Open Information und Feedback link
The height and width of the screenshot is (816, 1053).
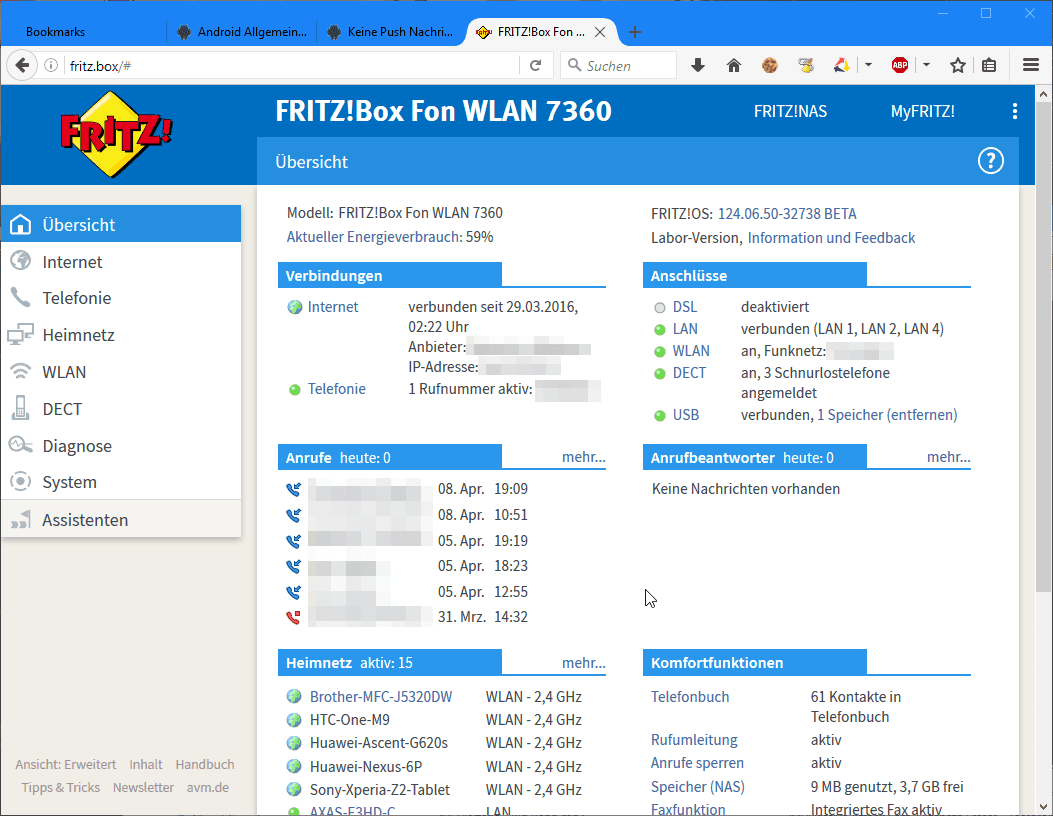point(831,238)
